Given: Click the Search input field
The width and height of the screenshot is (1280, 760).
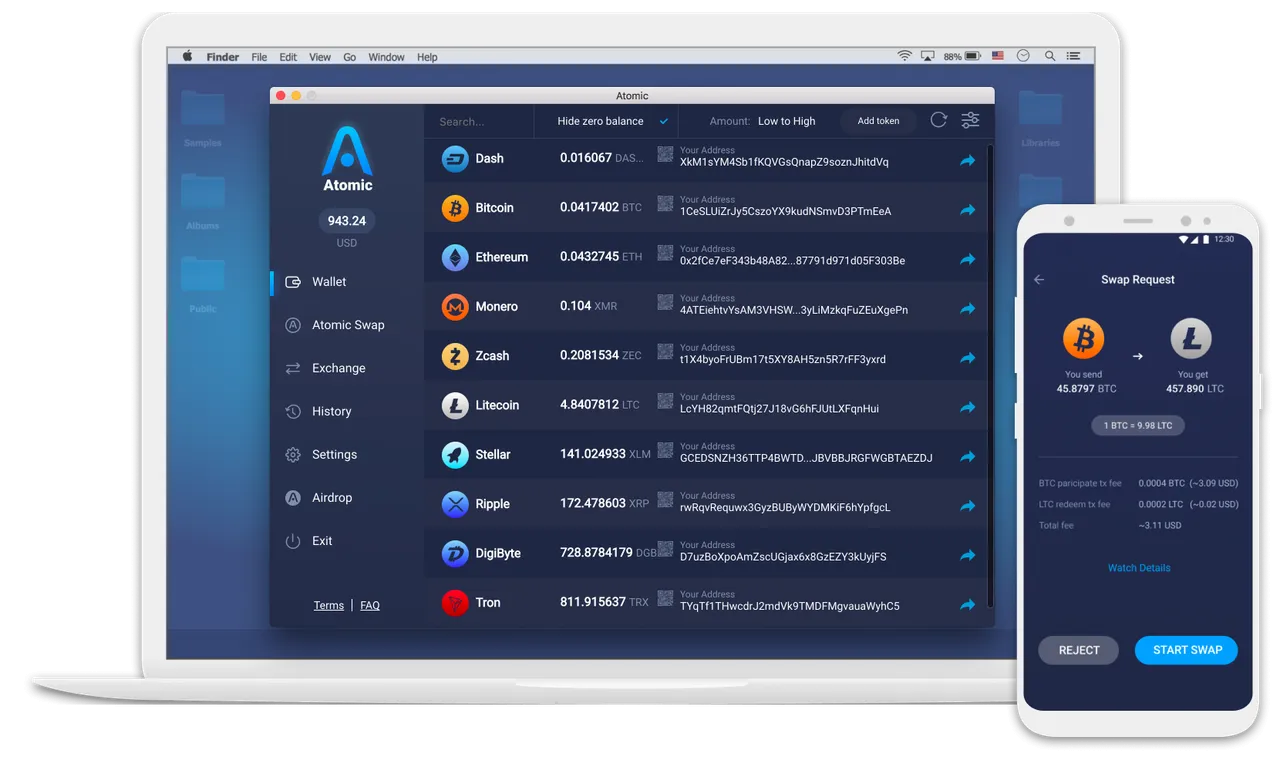Looking at the screenshot, I should (x=478, y=121).
